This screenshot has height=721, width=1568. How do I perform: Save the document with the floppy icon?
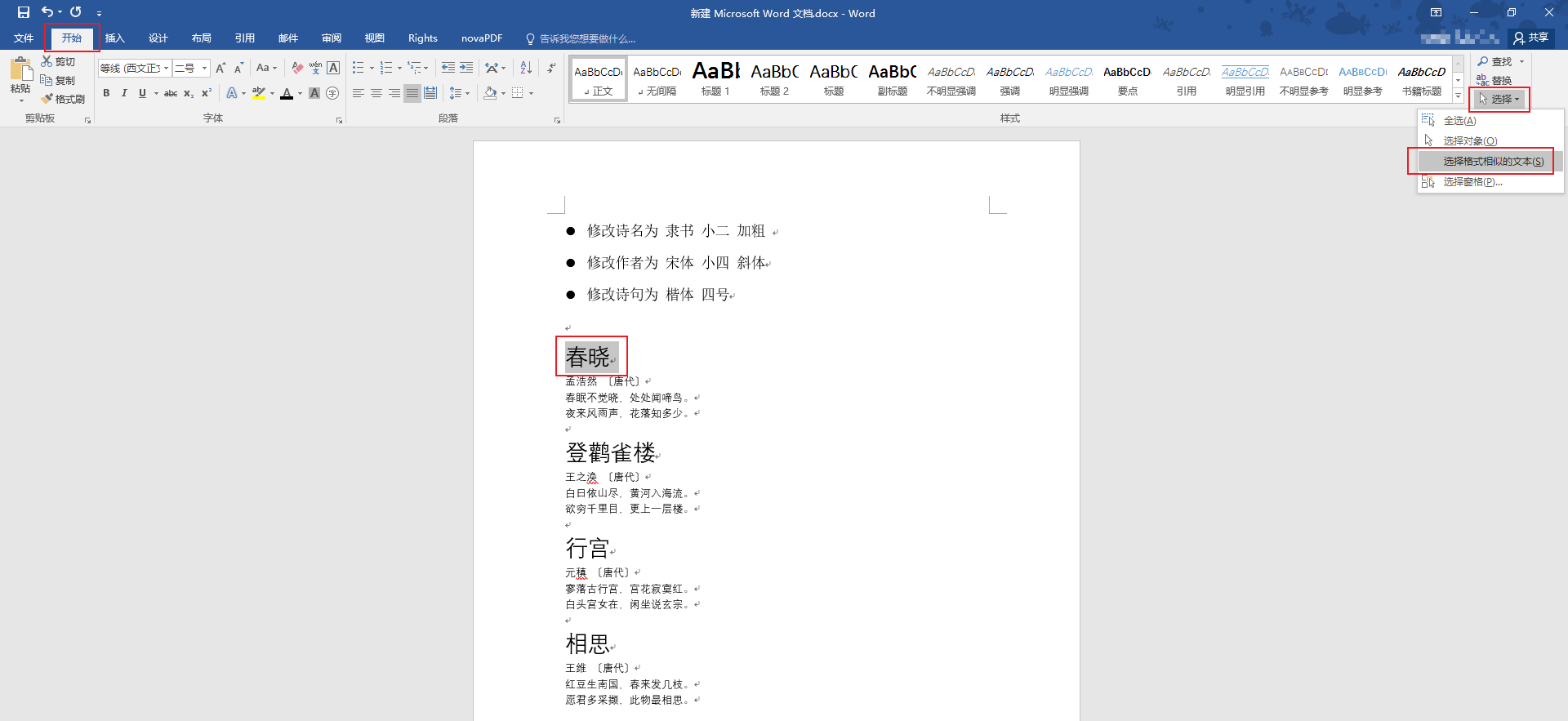click(23, 12)
